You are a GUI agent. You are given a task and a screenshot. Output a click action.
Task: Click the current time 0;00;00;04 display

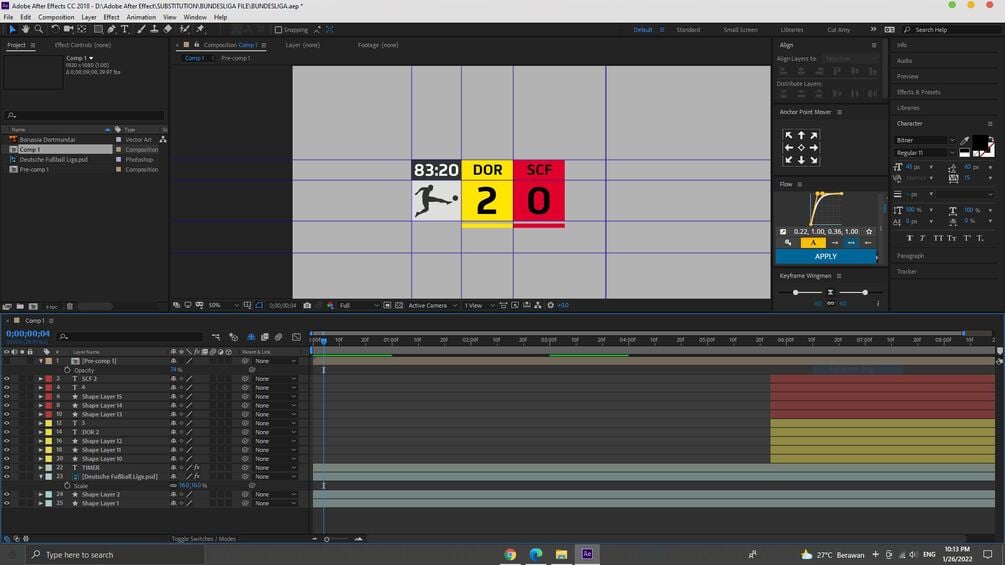(x=28, y=334)
